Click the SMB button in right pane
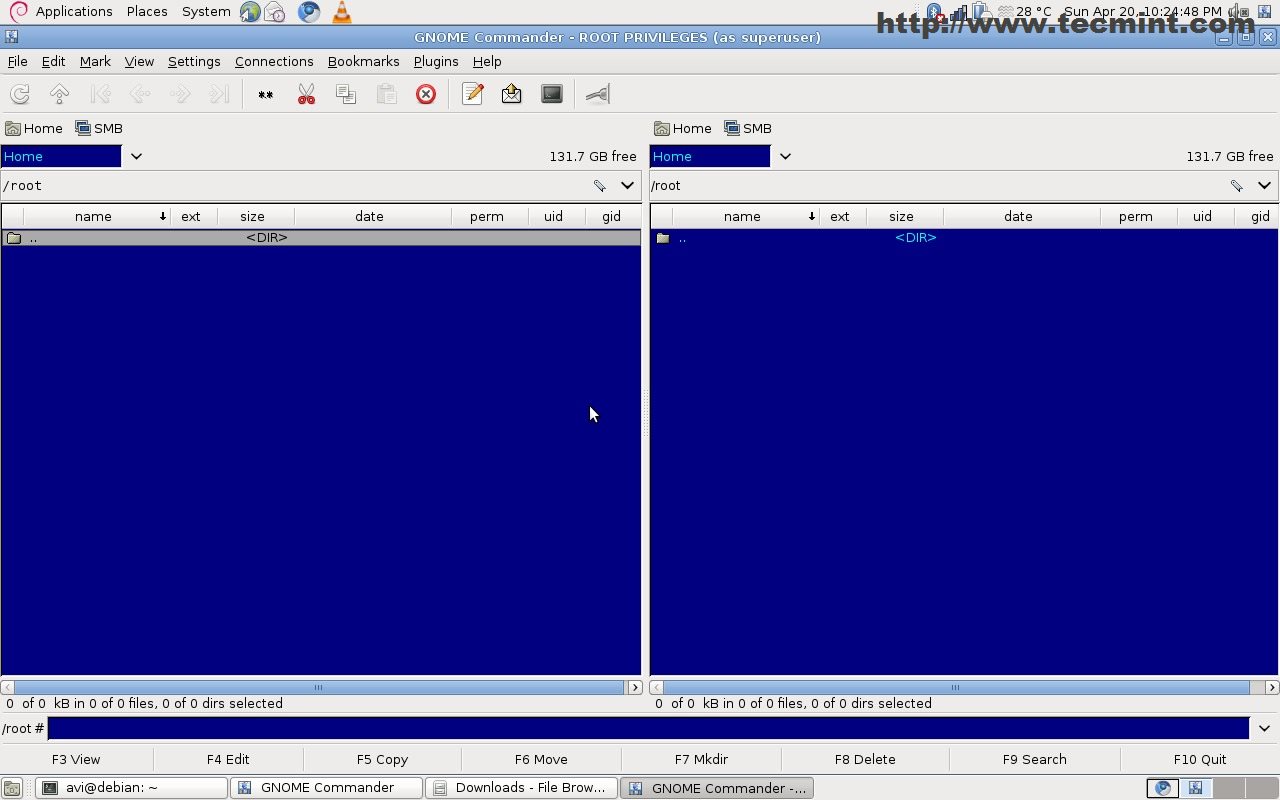1280x800 pixels. click(748, 128)
